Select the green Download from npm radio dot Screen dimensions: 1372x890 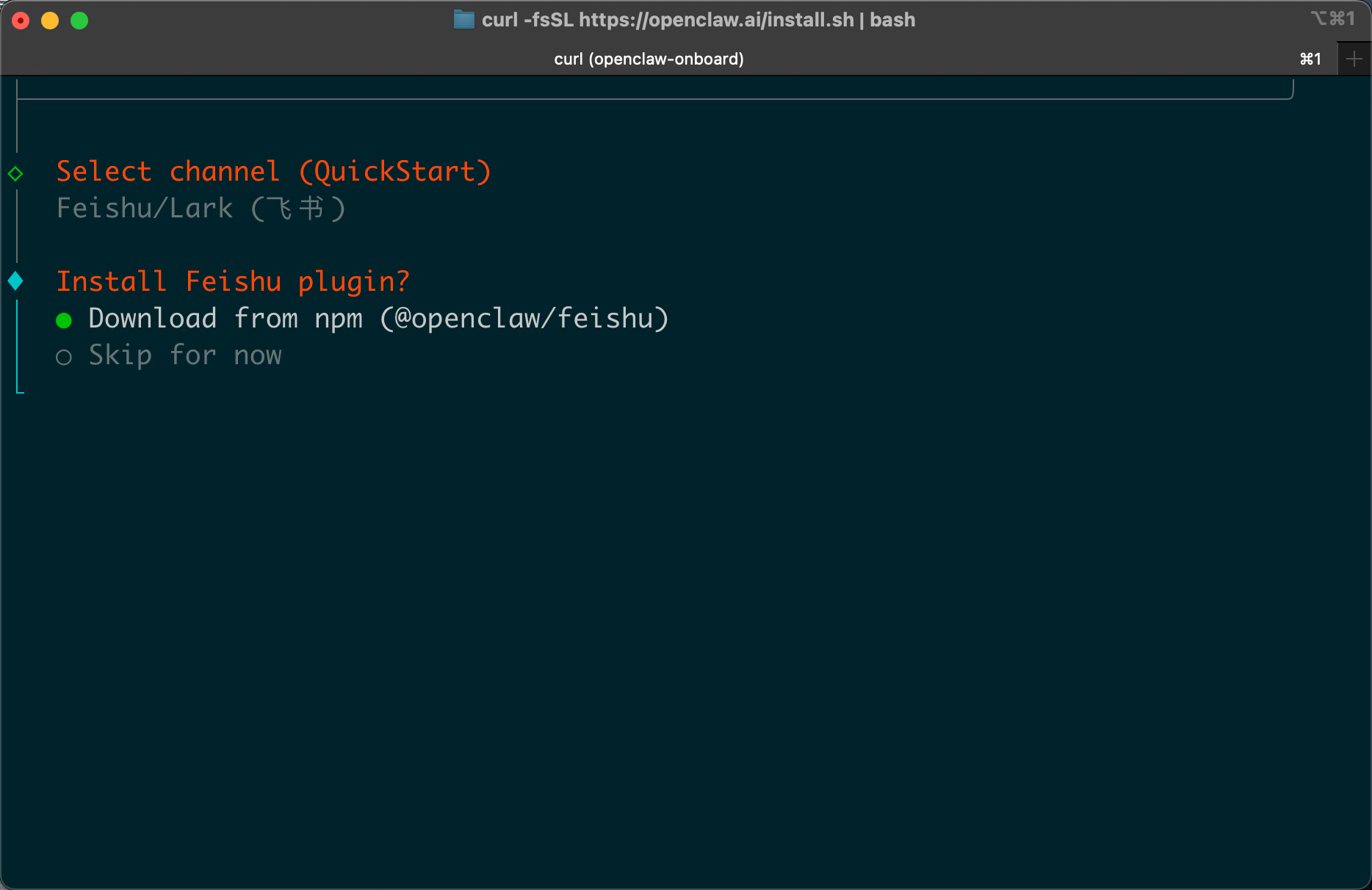point(64,320)
